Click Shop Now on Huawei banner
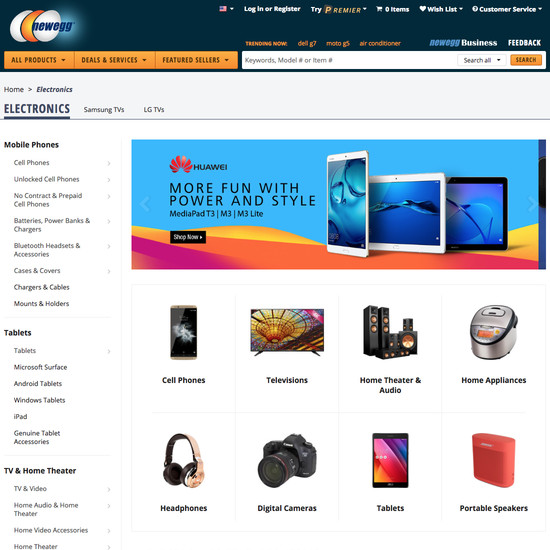550x550 pixels. click(188, 237)
